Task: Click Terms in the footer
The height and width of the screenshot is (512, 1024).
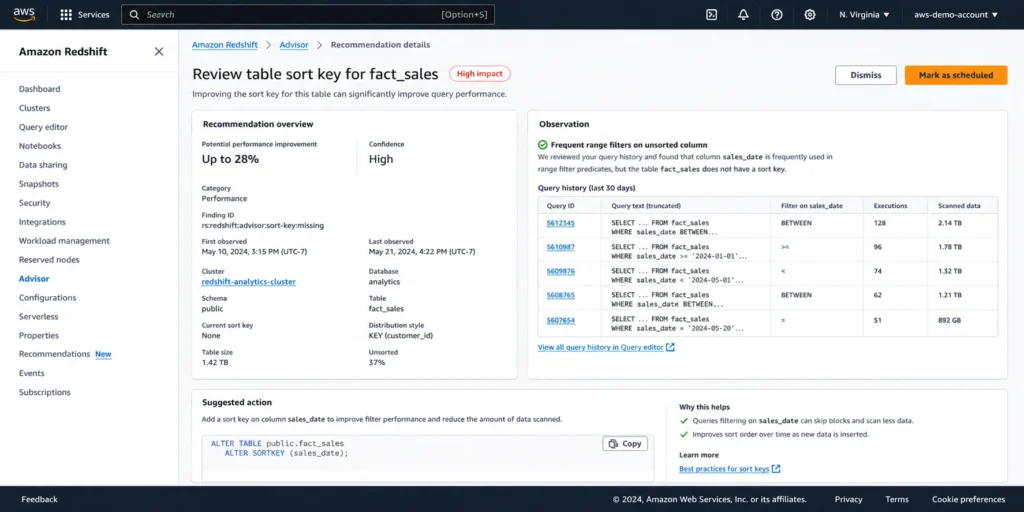Action: pos(897,499)
